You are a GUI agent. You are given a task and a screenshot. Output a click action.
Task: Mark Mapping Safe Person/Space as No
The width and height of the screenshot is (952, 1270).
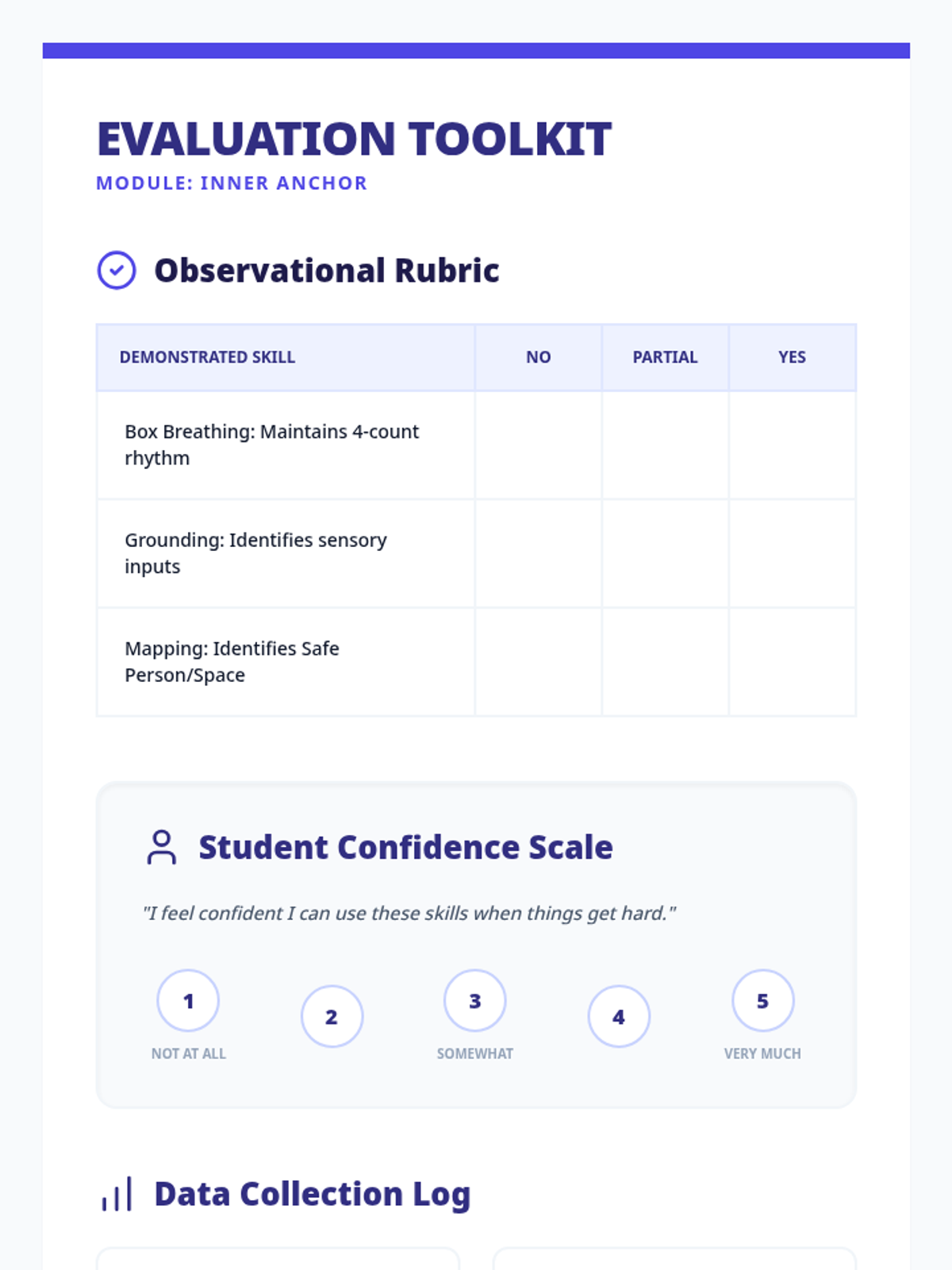[x=539, y=662]
